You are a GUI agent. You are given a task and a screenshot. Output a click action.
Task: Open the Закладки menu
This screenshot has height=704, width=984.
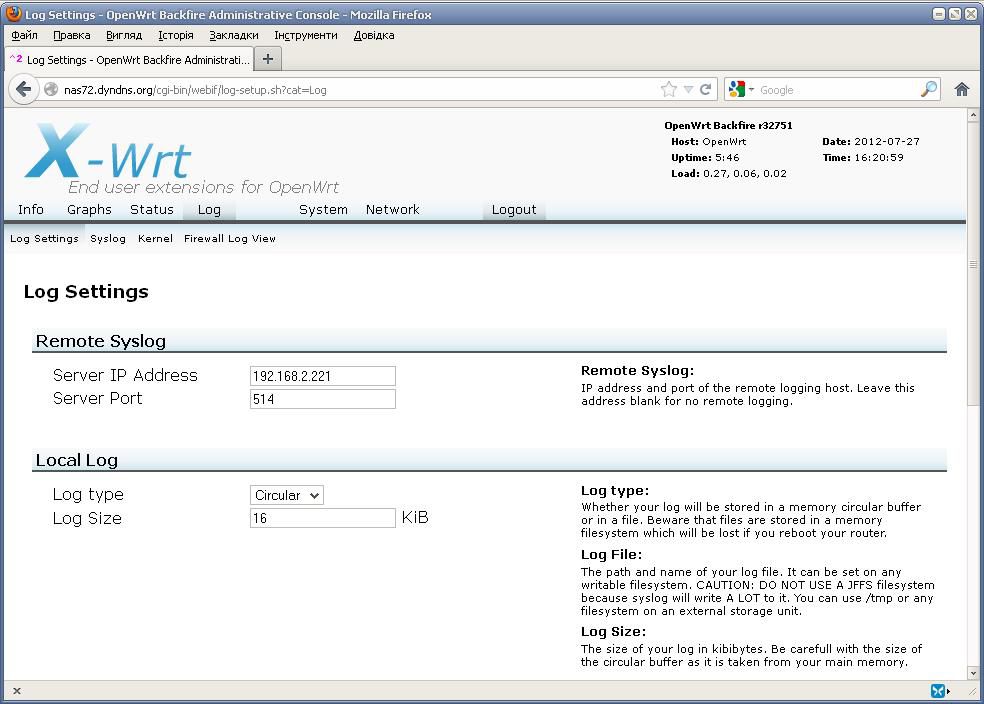click(234, 35)
